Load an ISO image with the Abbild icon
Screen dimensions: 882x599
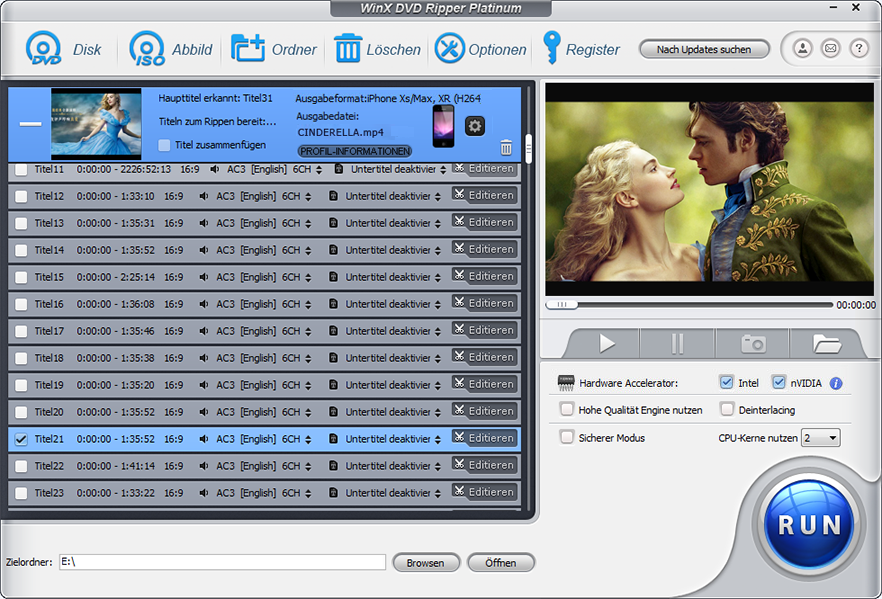pyautogui.click(x=146, y=48)
